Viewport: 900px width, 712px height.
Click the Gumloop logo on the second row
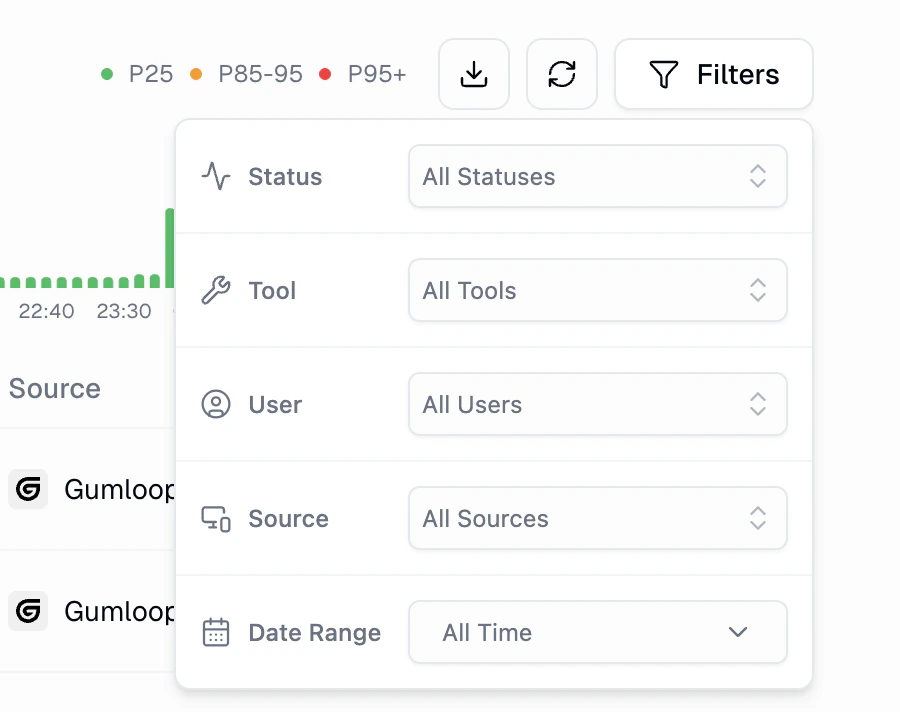[28, 611]
